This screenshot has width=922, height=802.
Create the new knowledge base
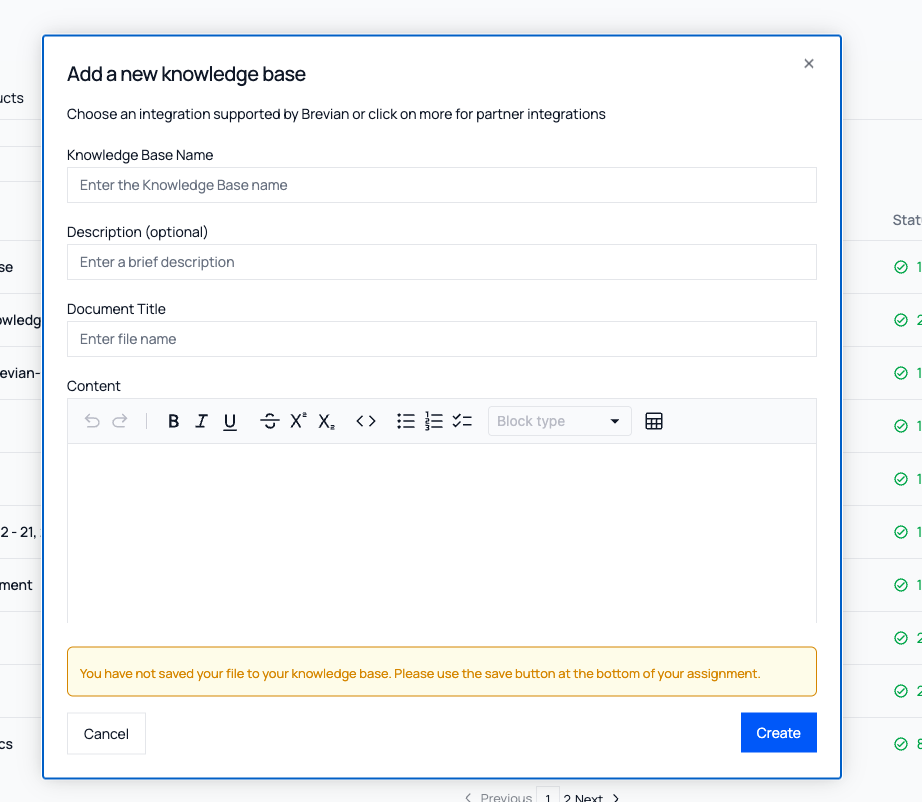point(778,732)
